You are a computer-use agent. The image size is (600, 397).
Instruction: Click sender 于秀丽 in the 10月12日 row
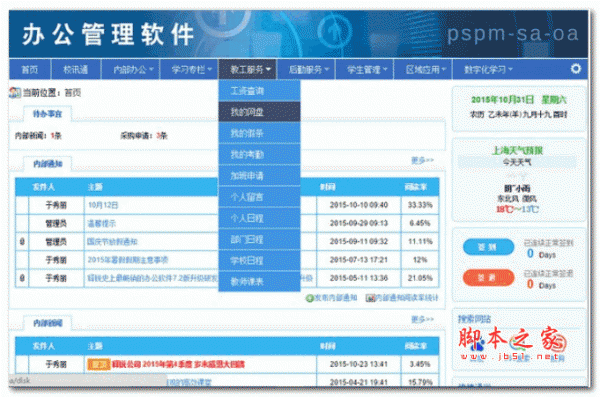[x=56, y=205]
